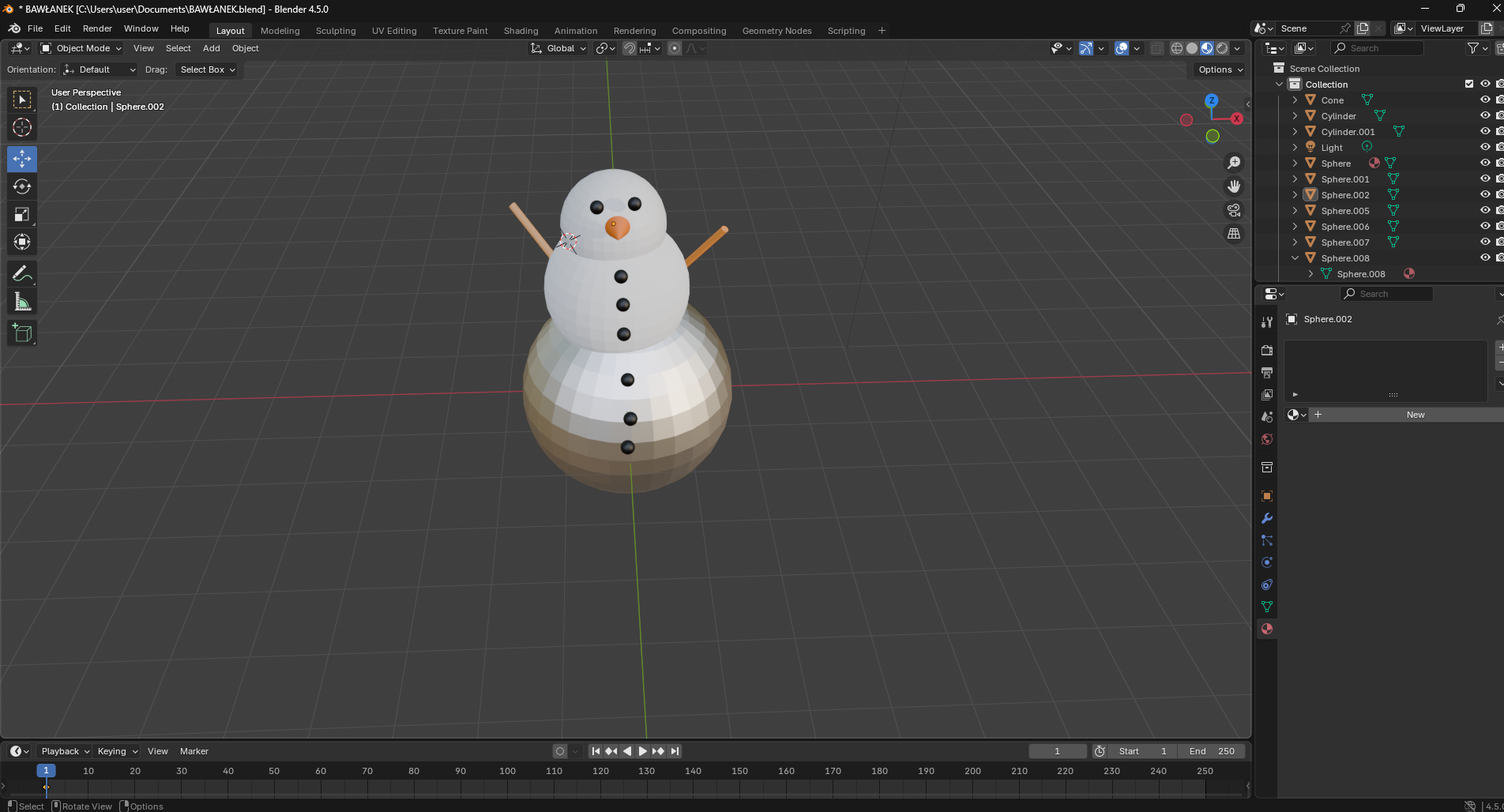This screenshot has height=812, width=1504.
Task: Open the Render menu
Action: coord(97,28)
